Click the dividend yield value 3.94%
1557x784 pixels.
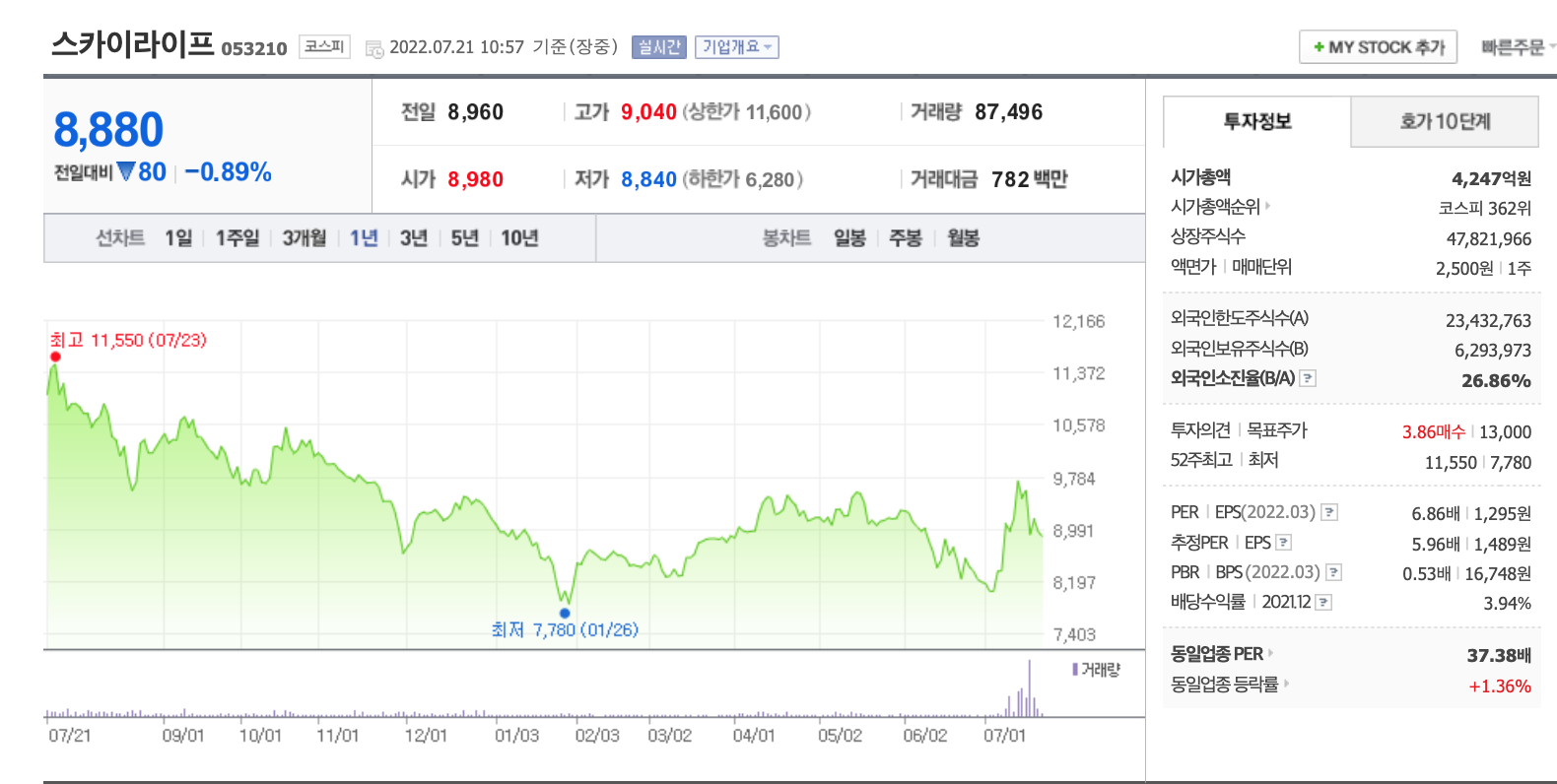click(x=1507, y=603)
